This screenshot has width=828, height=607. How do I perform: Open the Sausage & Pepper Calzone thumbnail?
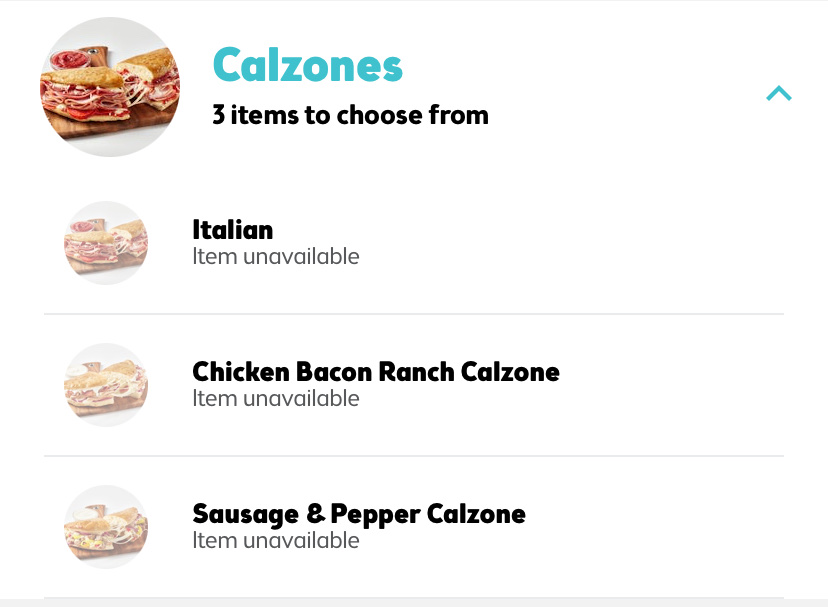pyautogui.click(x=106, y=527)
